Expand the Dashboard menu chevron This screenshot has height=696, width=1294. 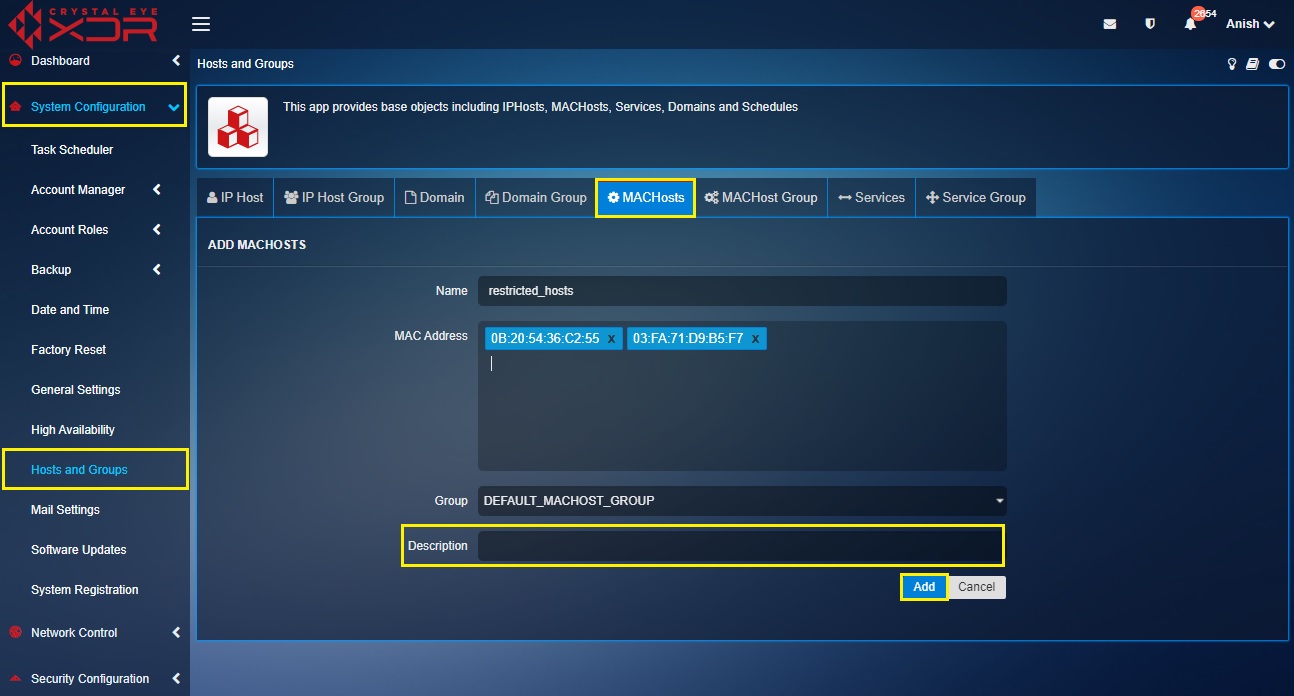[176, 61]
